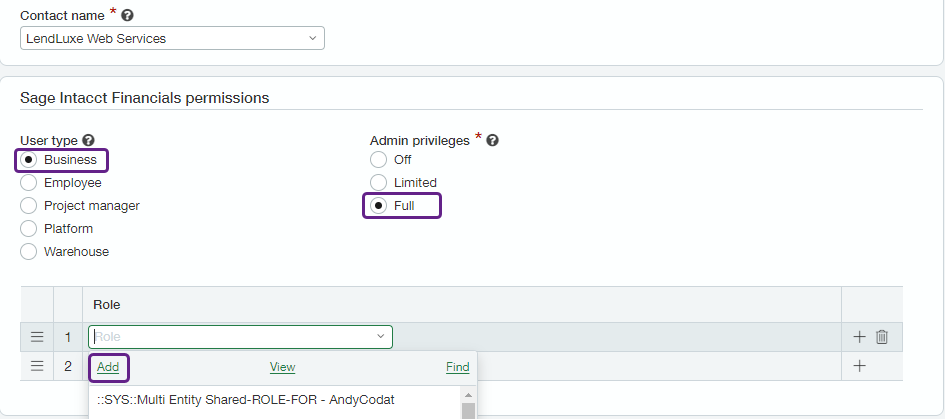Turn Admin privileges Off
The height and width of the screenshot is (419, 945).
378,160
